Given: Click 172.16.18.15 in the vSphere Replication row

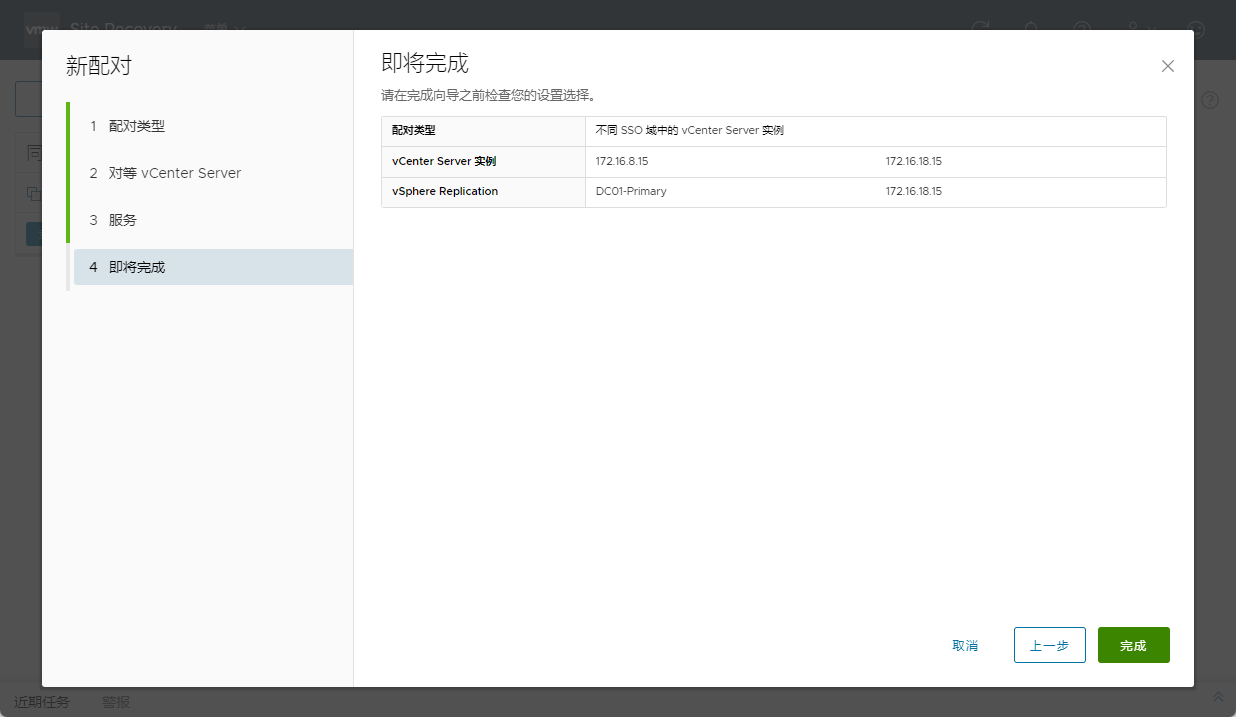Looking at the screenshot, I should click(914, 191).
